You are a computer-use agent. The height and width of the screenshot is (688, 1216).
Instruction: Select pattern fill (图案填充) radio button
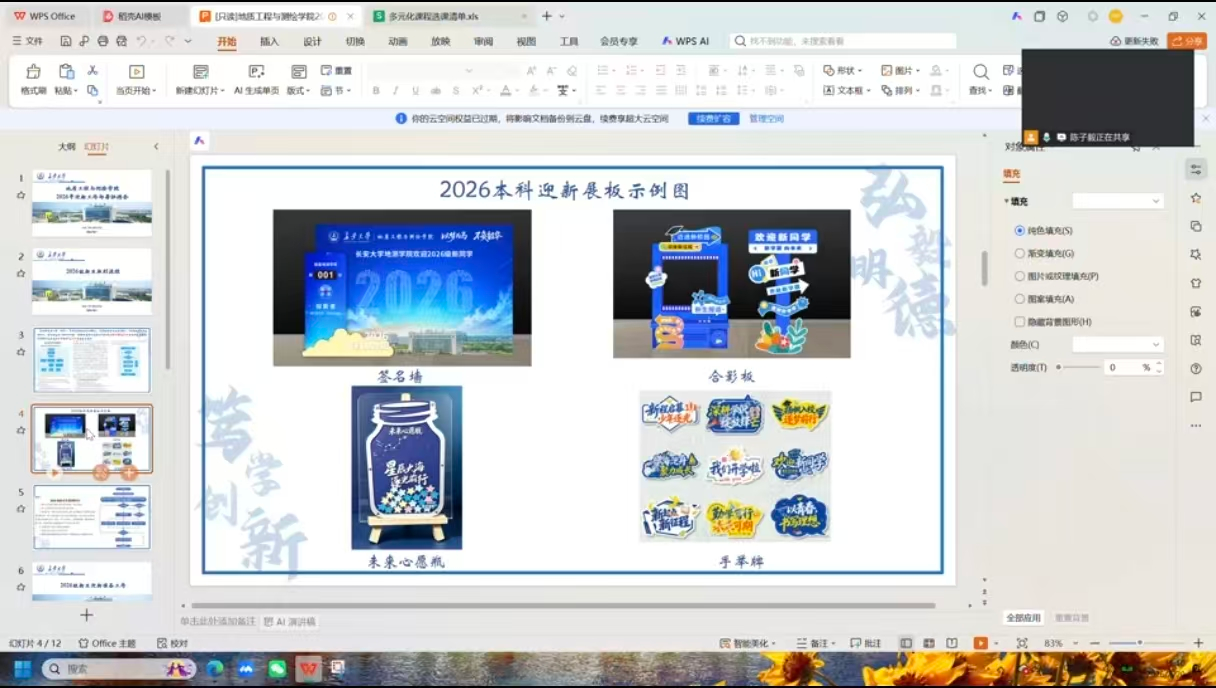click(x=1020, y=299)
